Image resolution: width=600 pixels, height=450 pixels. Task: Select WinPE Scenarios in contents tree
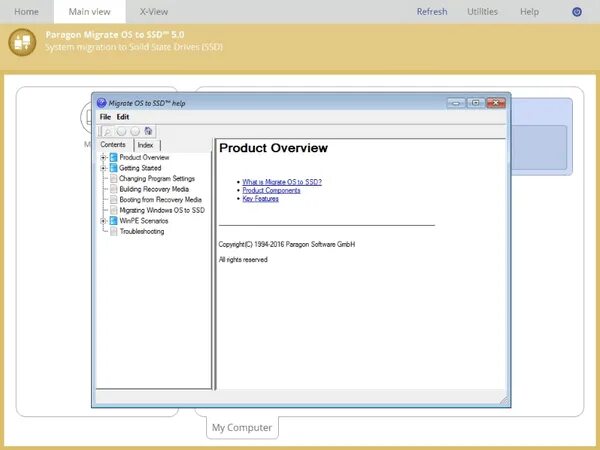[143, 221]
